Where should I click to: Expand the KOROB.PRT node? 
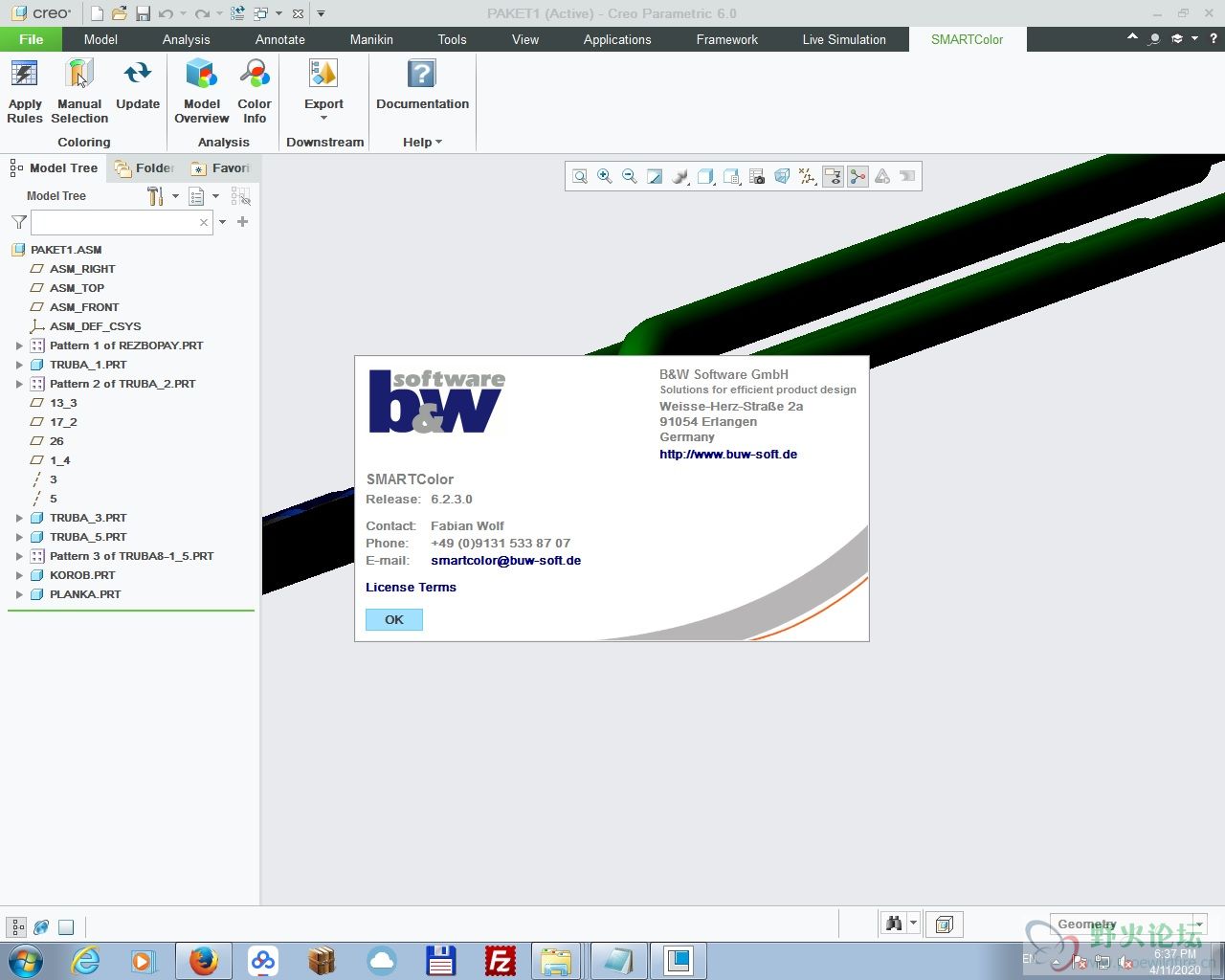[19, 575]
